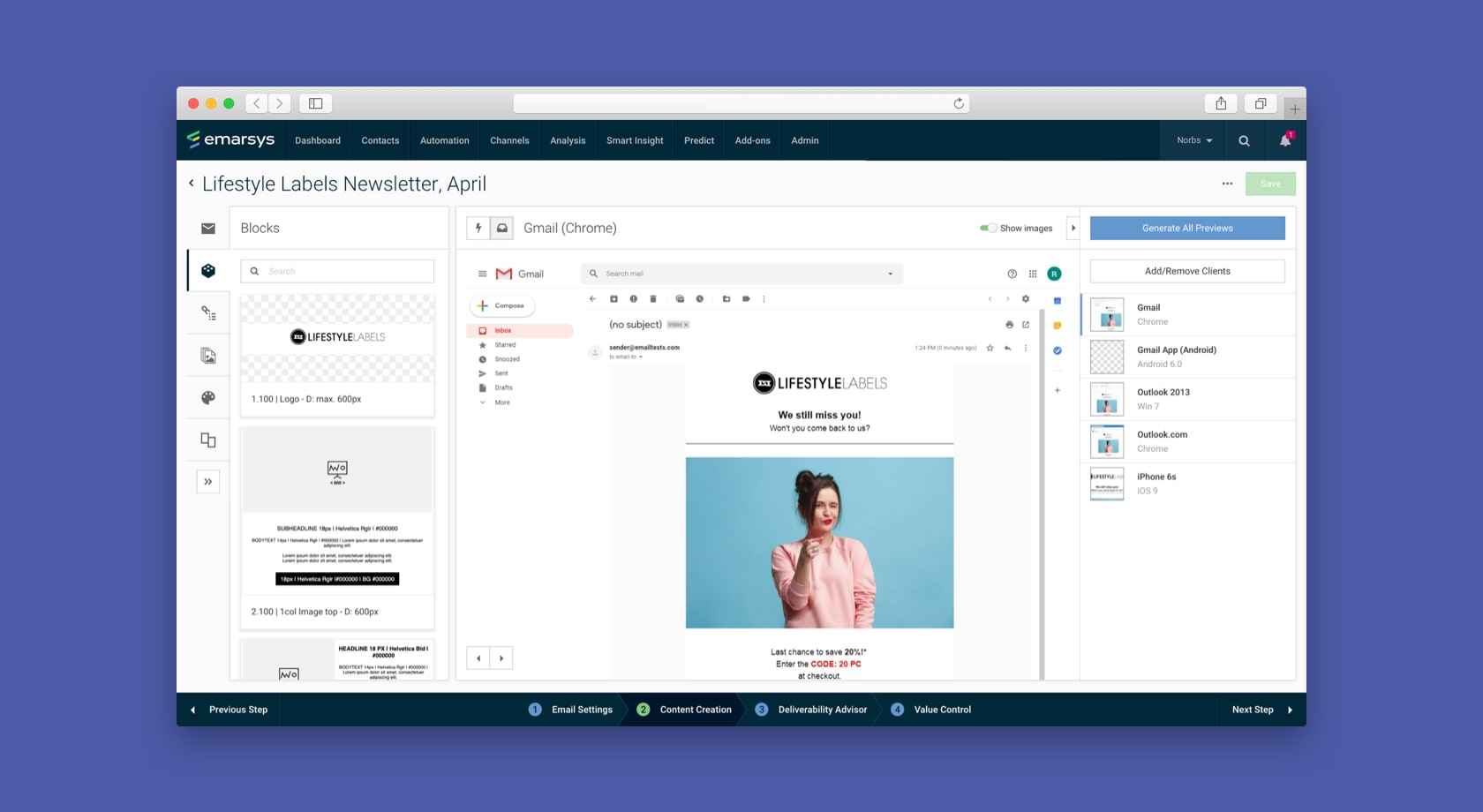Toggle the Show images switch
This screenshot has height=812, width=1483.
coord(988,228)
